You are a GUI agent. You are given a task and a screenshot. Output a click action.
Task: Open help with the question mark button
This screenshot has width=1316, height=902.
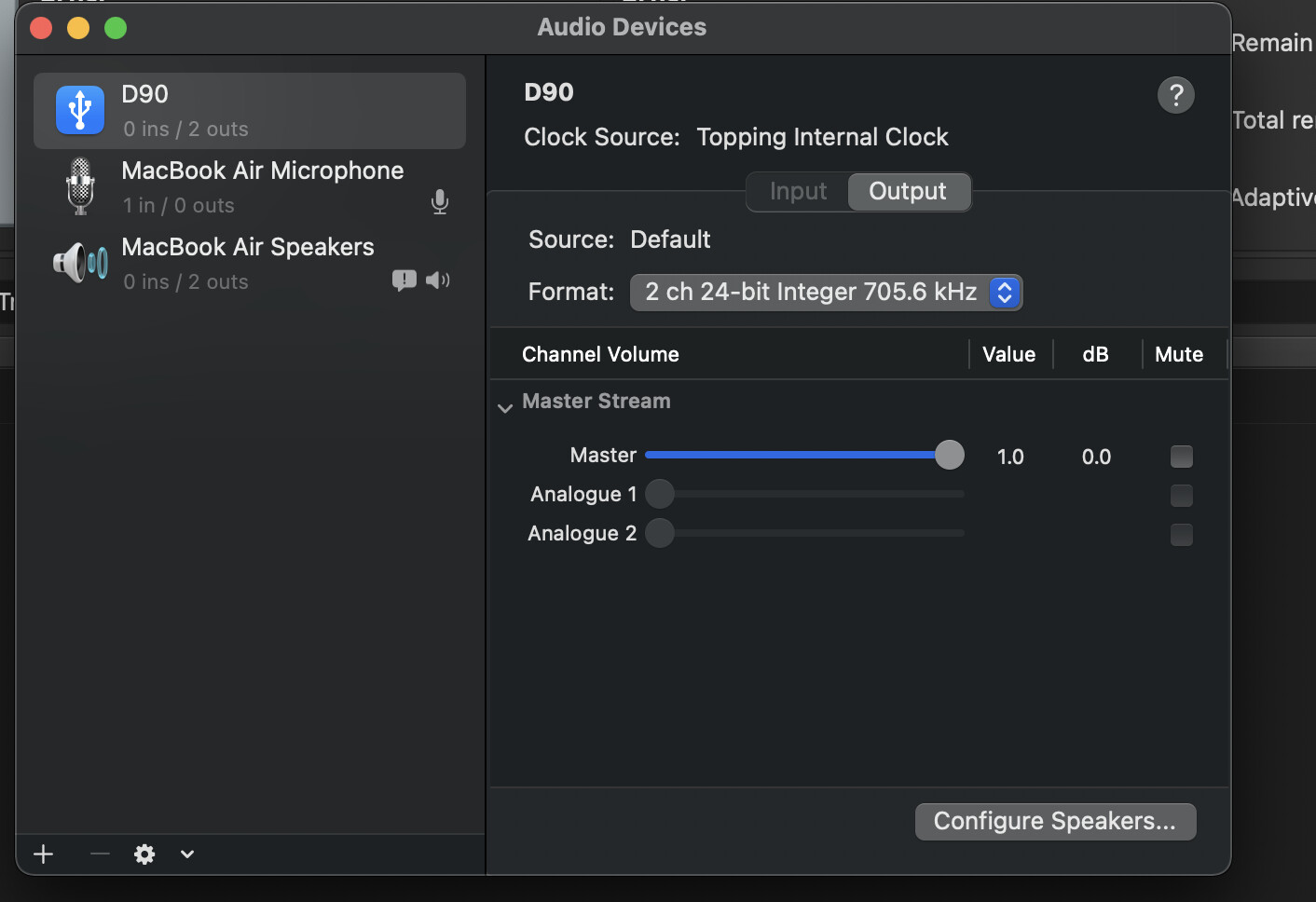[1176, 95]
